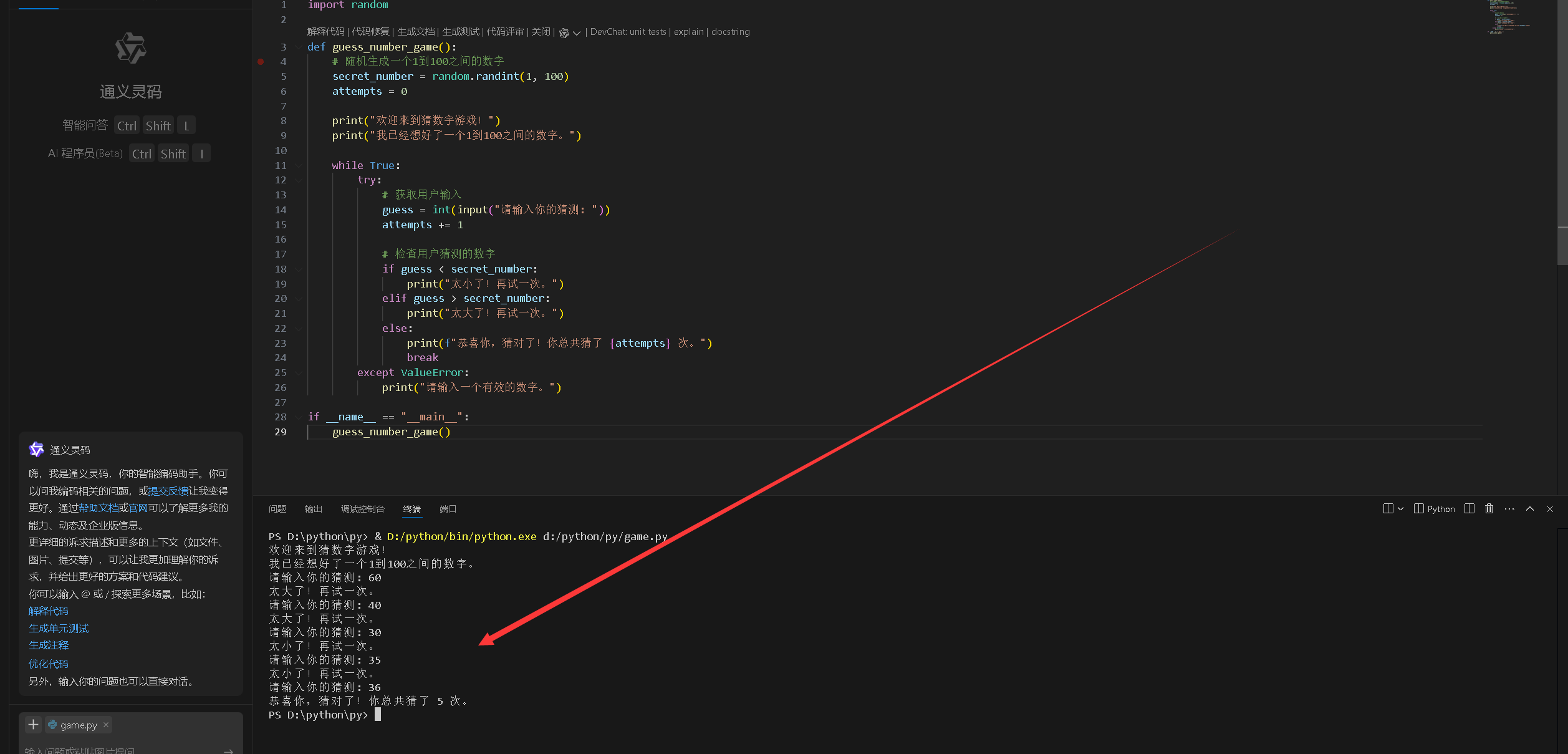Screen dimensions: 1568x754
Task: Collapse the if __name__ block on line 28
Action: coord(299,417)
